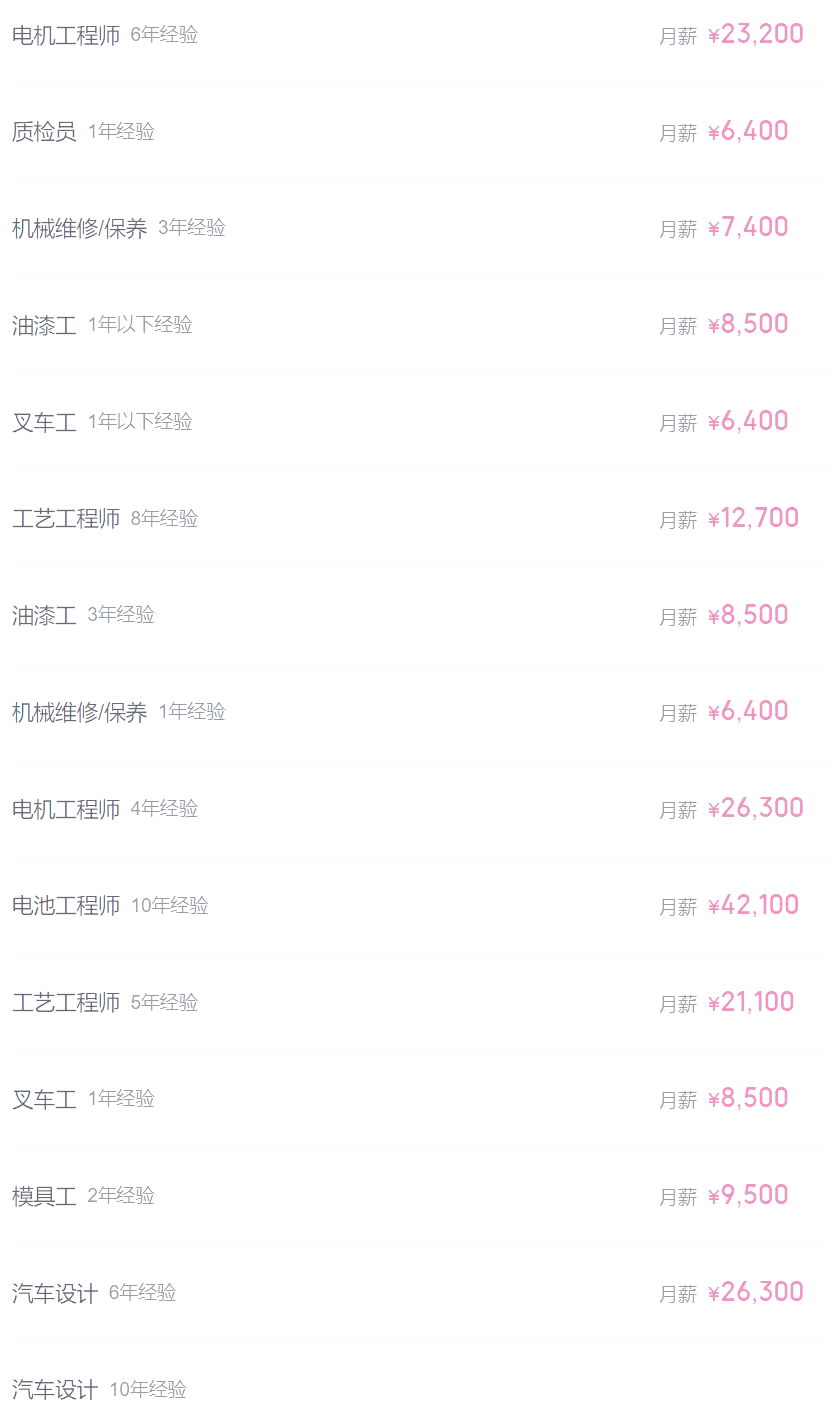Click the ¥23,200 salary figure

(x=756, y=35)
